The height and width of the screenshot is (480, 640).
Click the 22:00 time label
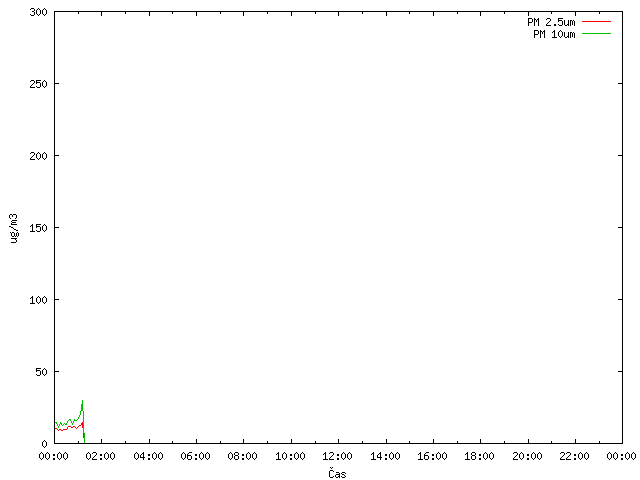point(575,456)
